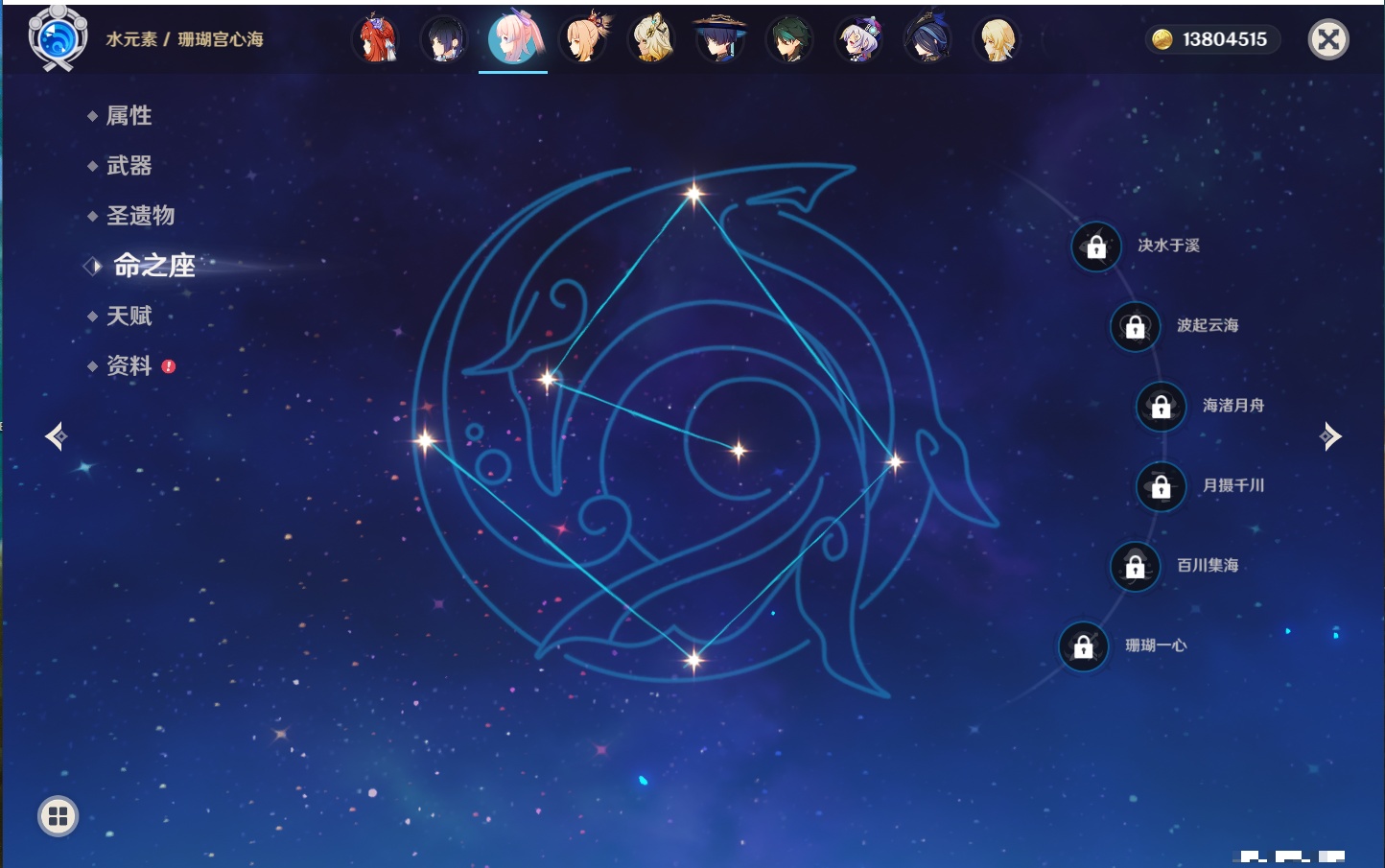Click the lock icon for 决水于溪
This screenshot has width=1385, height=868.
click(x=1096, y=247)
